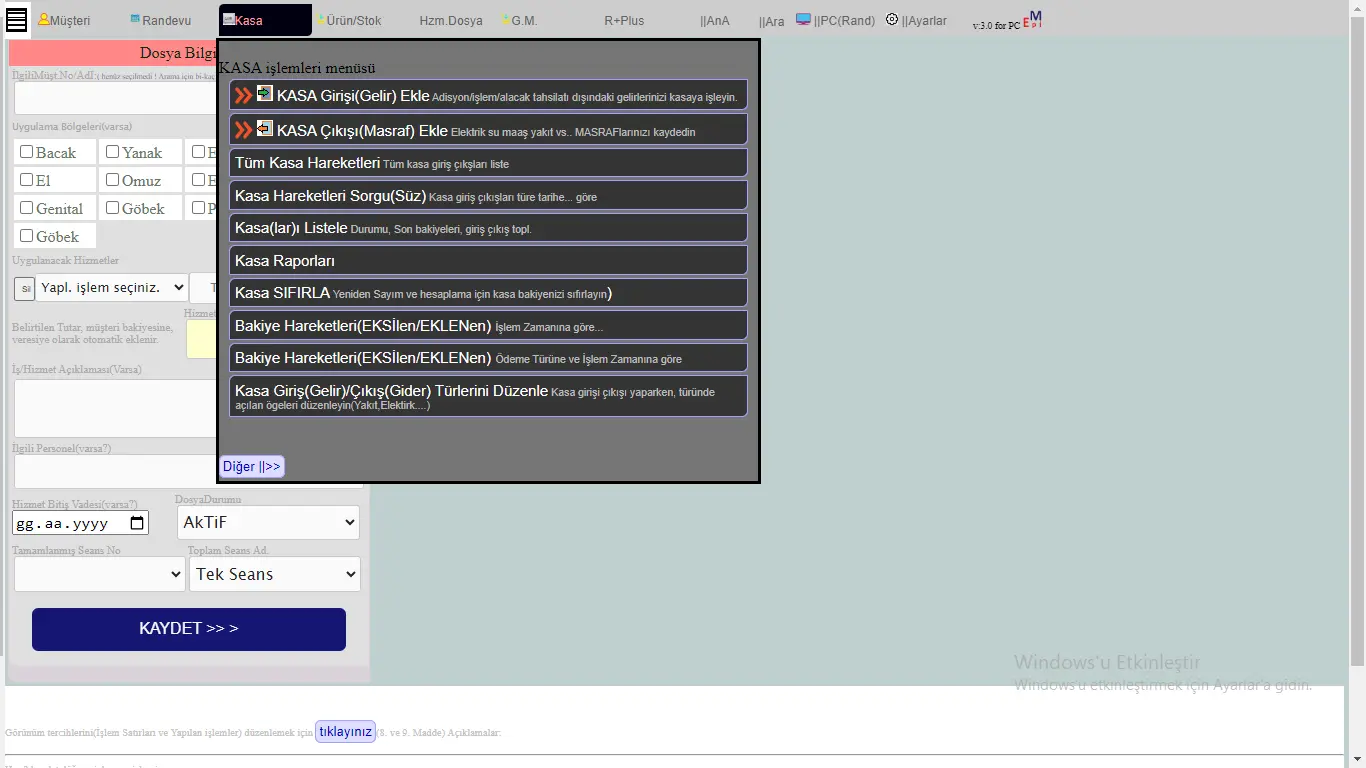The height and width of the screenshot is (768, 1366).
Task: Click the monitor icon beside PC(Rand)
Action: pyautogui.click(x=803, y=19)
